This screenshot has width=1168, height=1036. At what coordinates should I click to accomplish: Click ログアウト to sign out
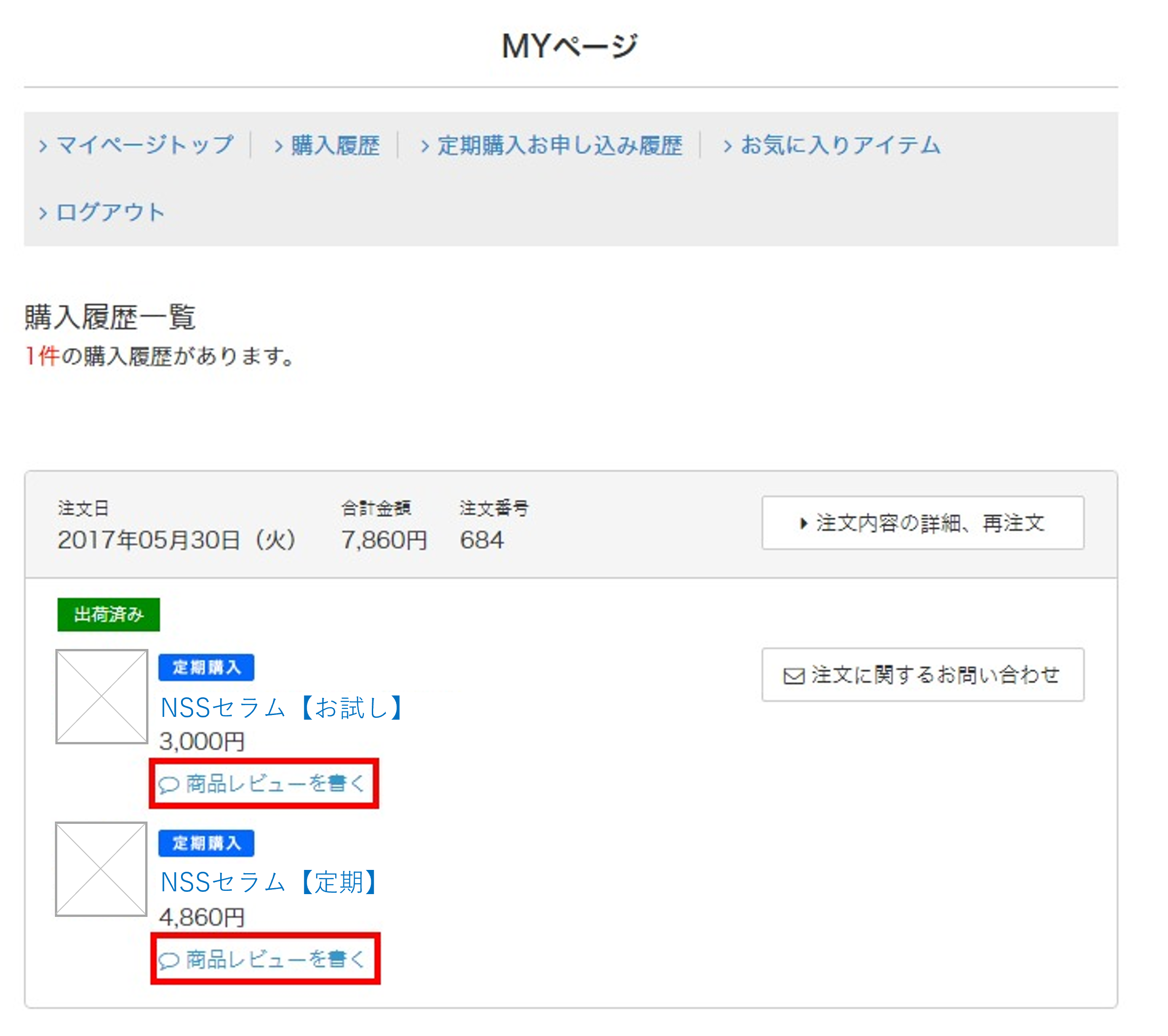click(110, 213)
